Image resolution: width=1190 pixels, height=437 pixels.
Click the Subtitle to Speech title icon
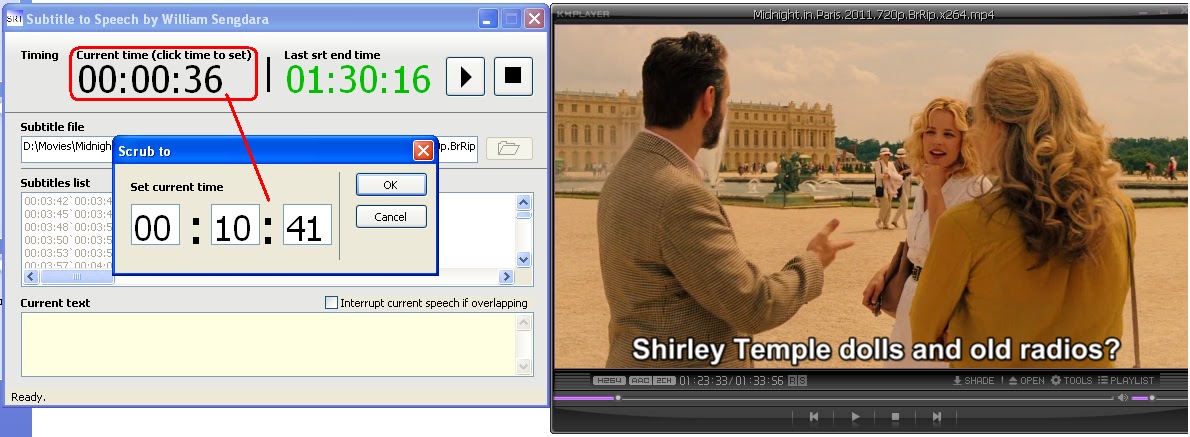[x=14, y=19]
